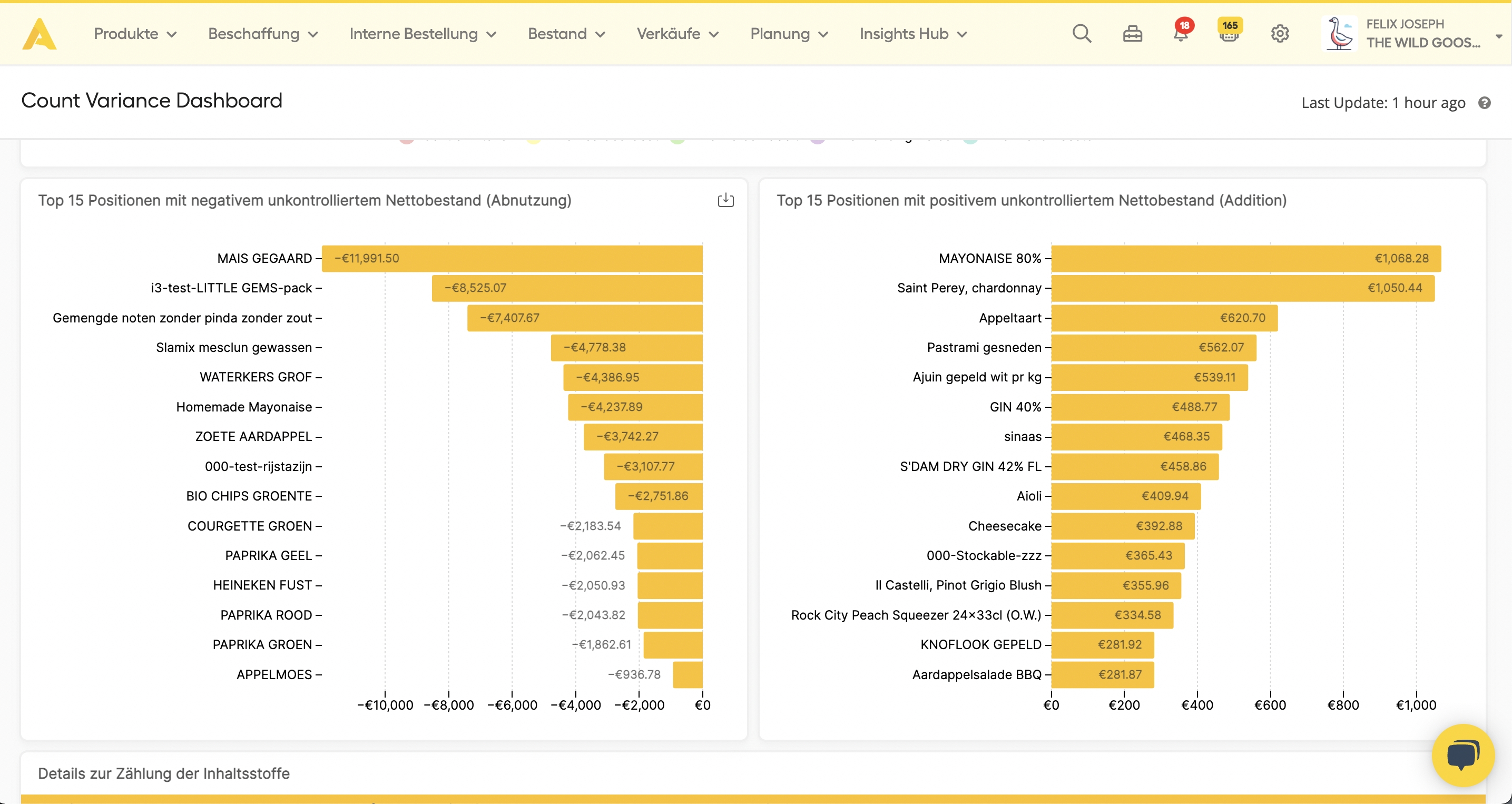This screenshot has height=804, width=1512.
Task: Click the calendar icon with 165 badge
Action: tap(1229, 34)
